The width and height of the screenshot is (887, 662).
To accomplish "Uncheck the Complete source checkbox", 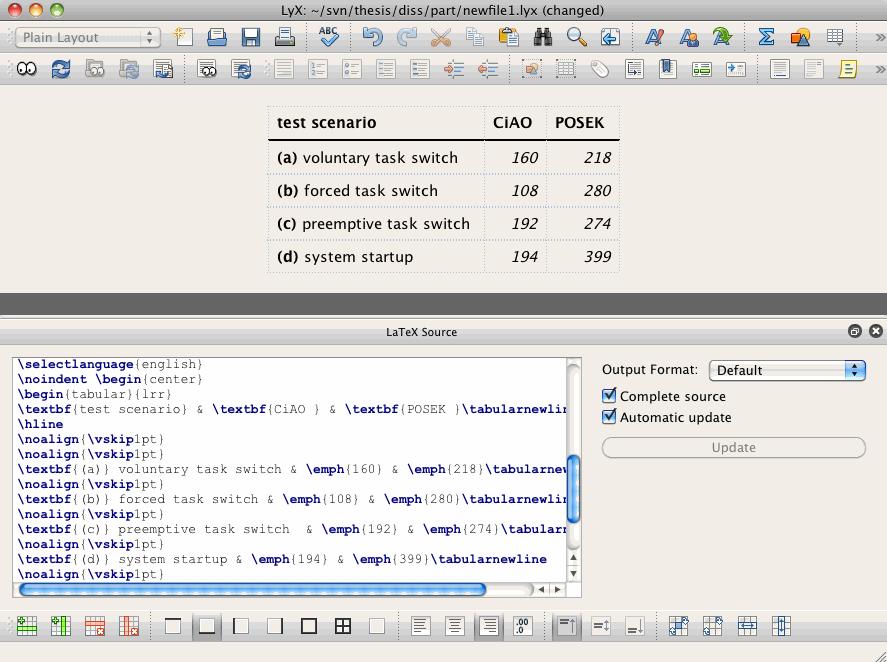I will pyautogui.click(x=609, y=396).
